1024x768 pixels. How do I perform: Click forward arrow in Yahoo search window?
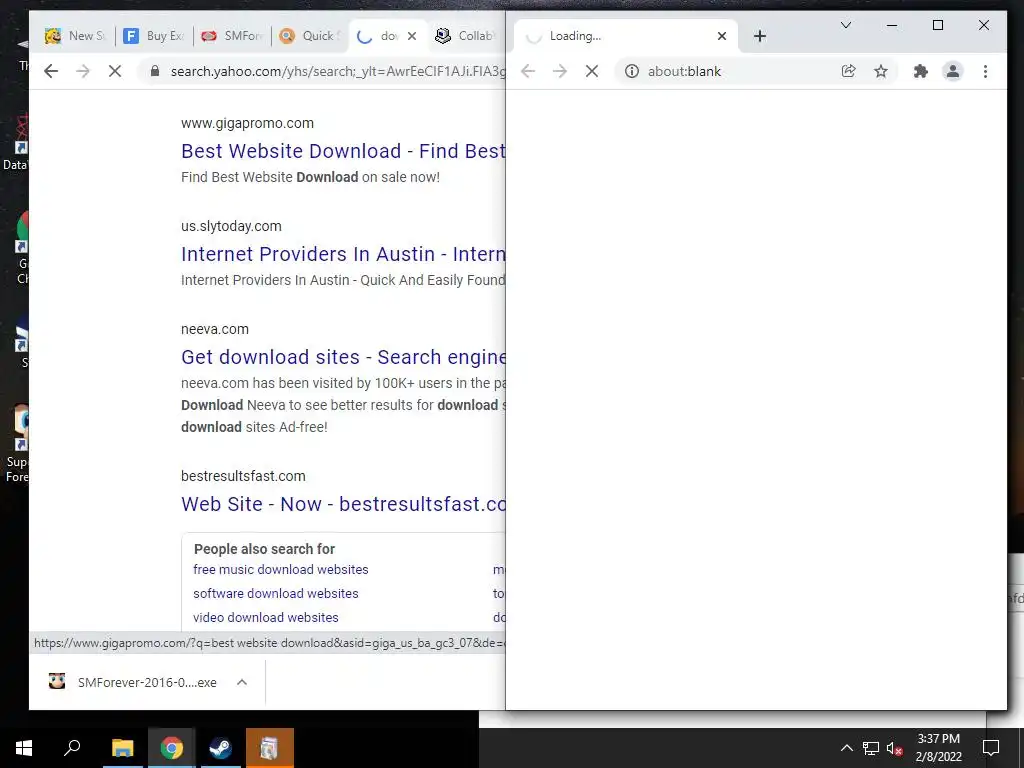[83, 71]
